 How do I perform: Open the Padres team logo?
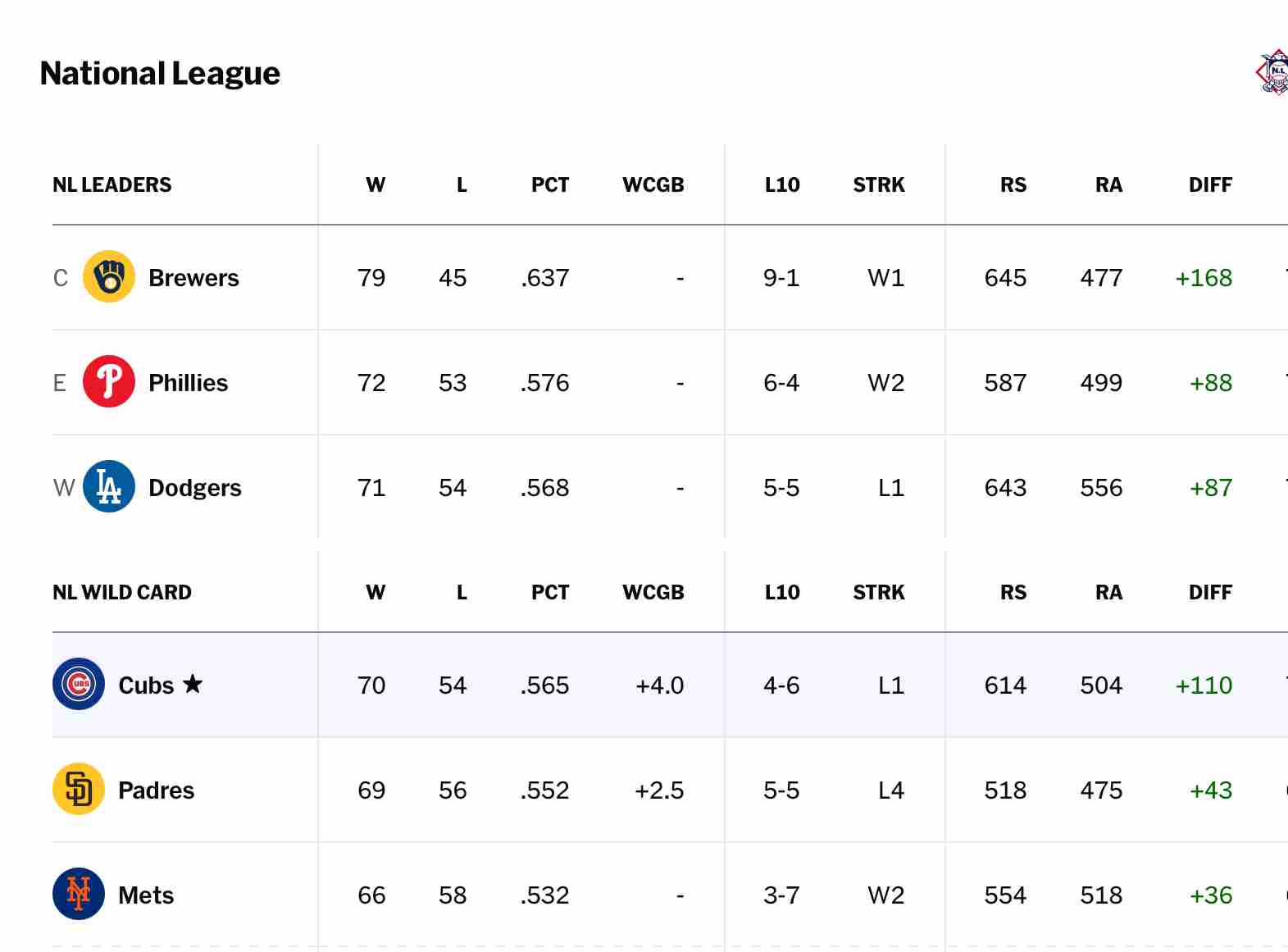pyautogui.click(x=79, y=789)
